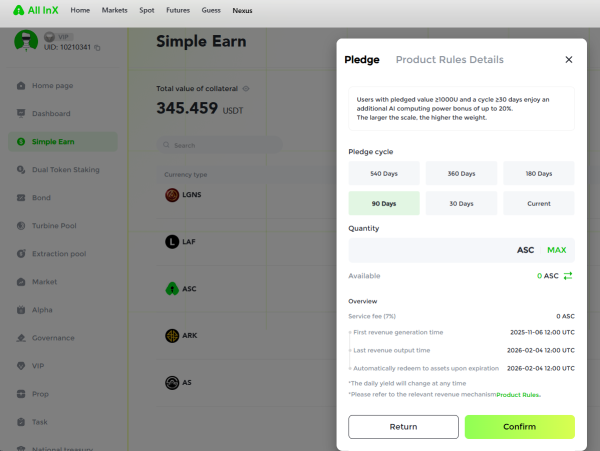Viewport: 600px width, 451px height.
Task: Click the LAF coin icon
Action: click(x=171, y=242)
